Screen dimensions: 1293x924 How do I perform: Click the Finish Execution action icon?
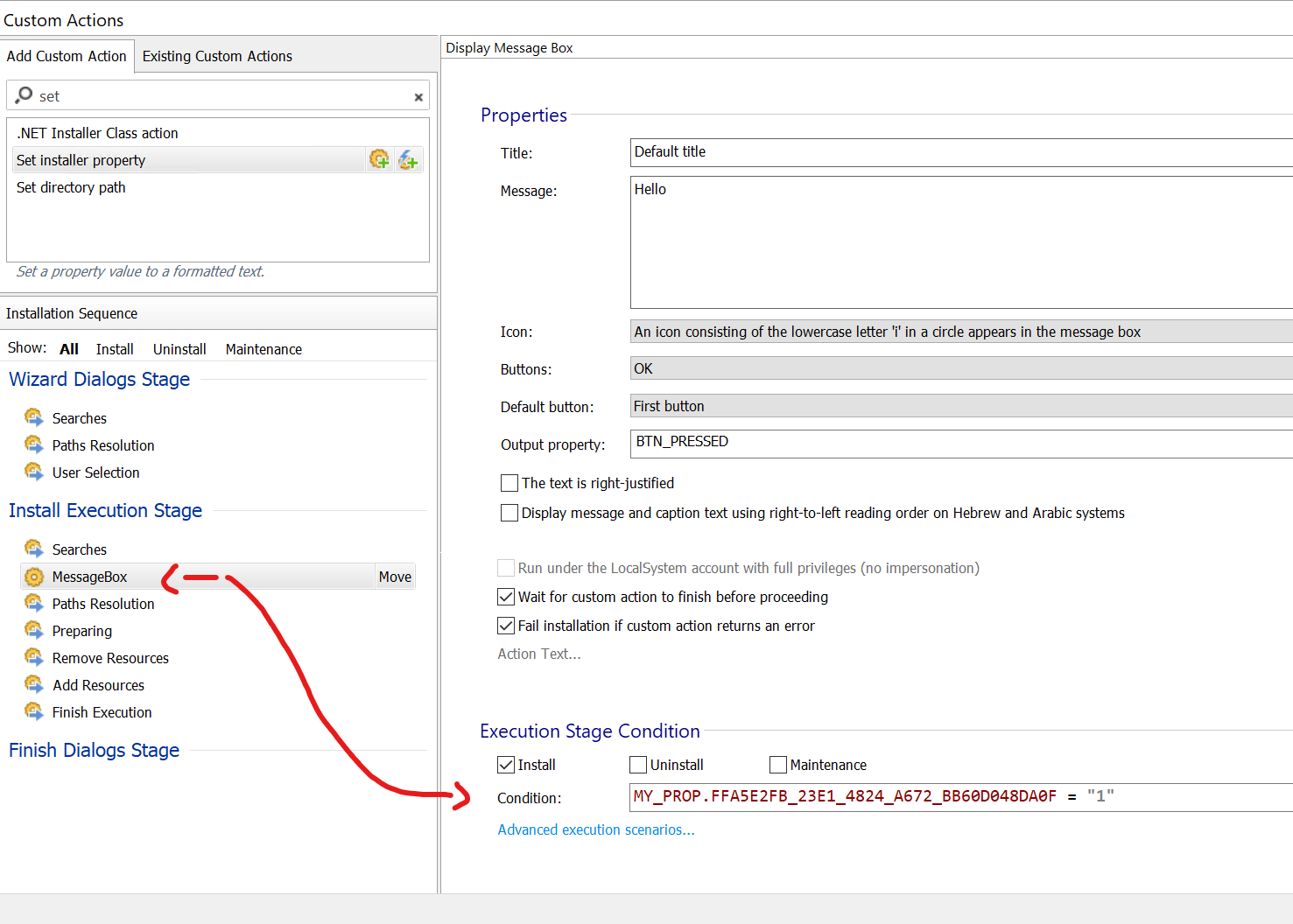click(x=34, y=711)
